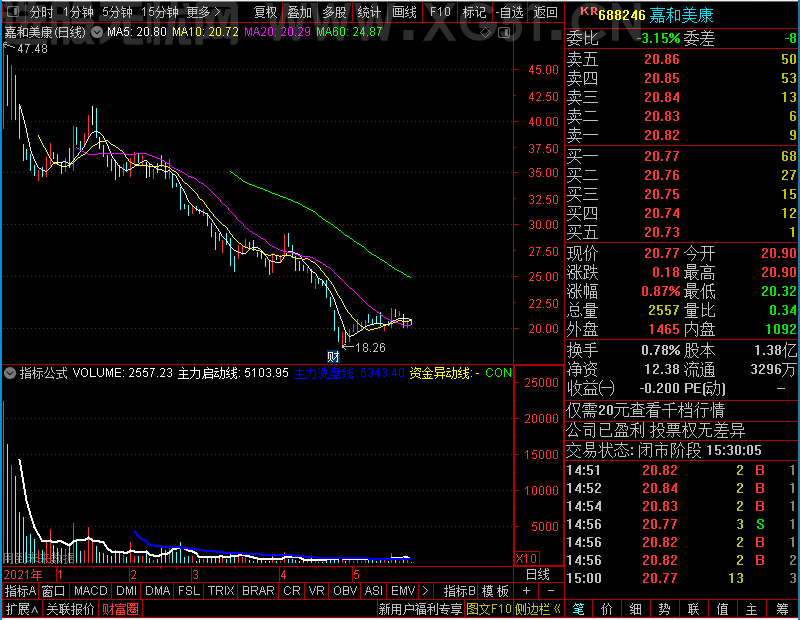The width and height of the screenshot is (800, 620).
Task: Select the 联 linked tab
Action: click(x=693, y=609)
